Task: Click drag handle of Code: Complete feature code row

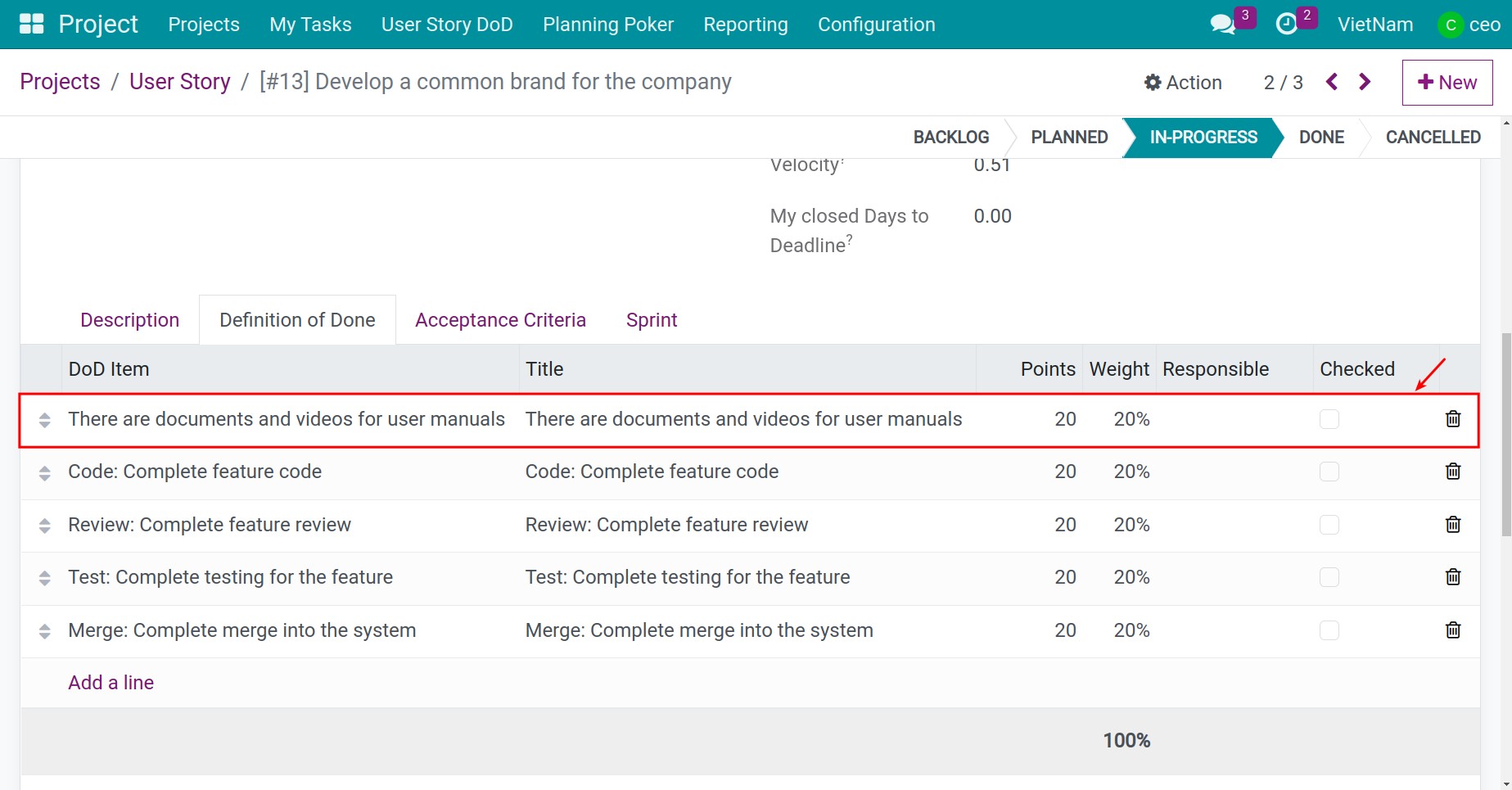Action: tap(45, 472)
